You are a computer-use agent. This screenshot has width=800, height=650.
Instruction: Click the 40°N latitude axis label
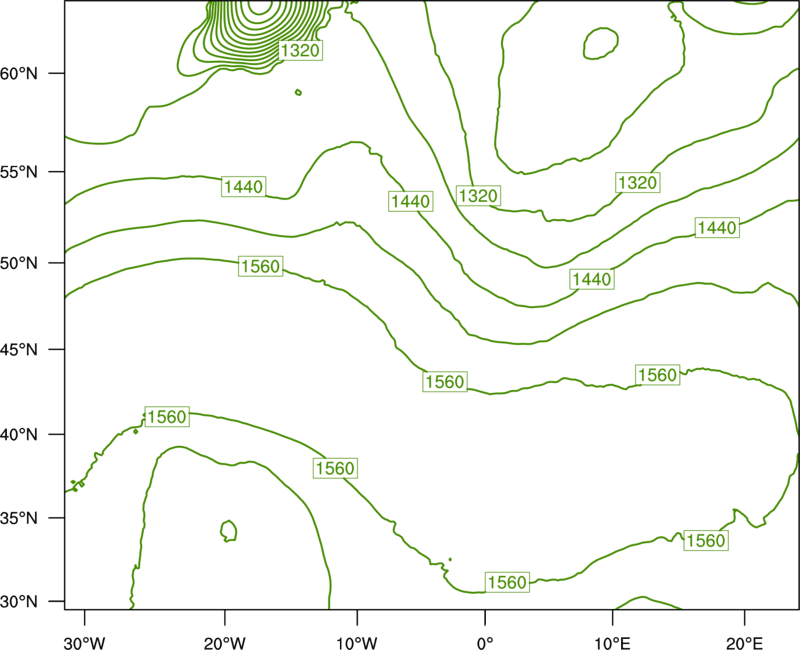coord(19,435)
